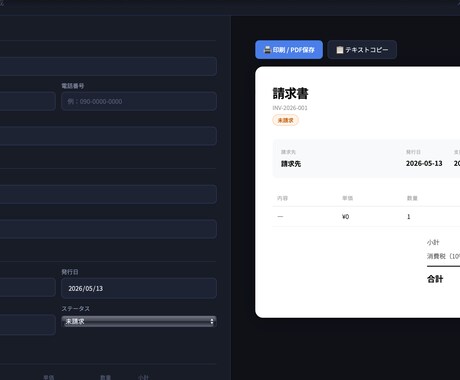The height and width of the screenshot is (380, 460).
Task: Click the 印刷 / PDF保存 button
Action: point(289,50)
